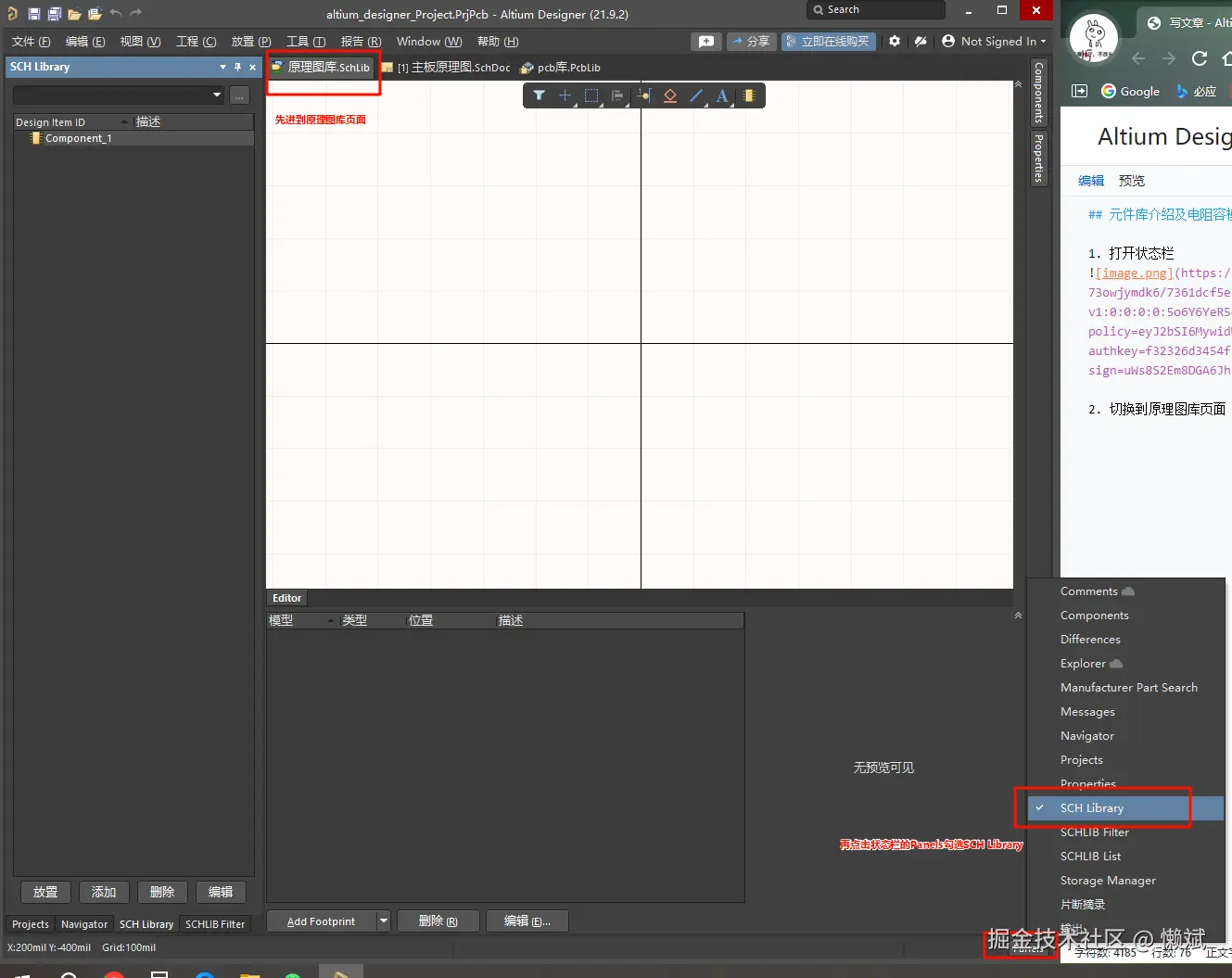Select the text string tool
This screenshot has width=1232, height=978.
722,95
